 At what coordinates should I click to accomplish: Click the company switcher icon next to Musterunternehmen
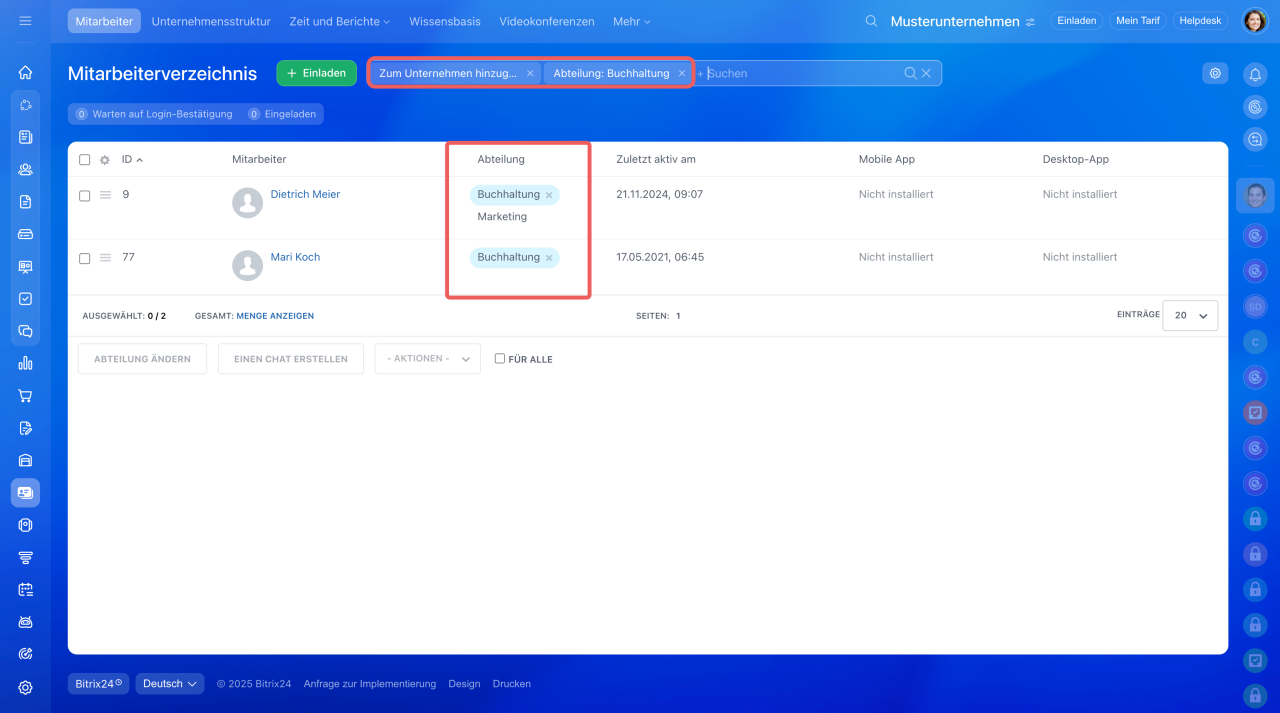[1030, 21]
